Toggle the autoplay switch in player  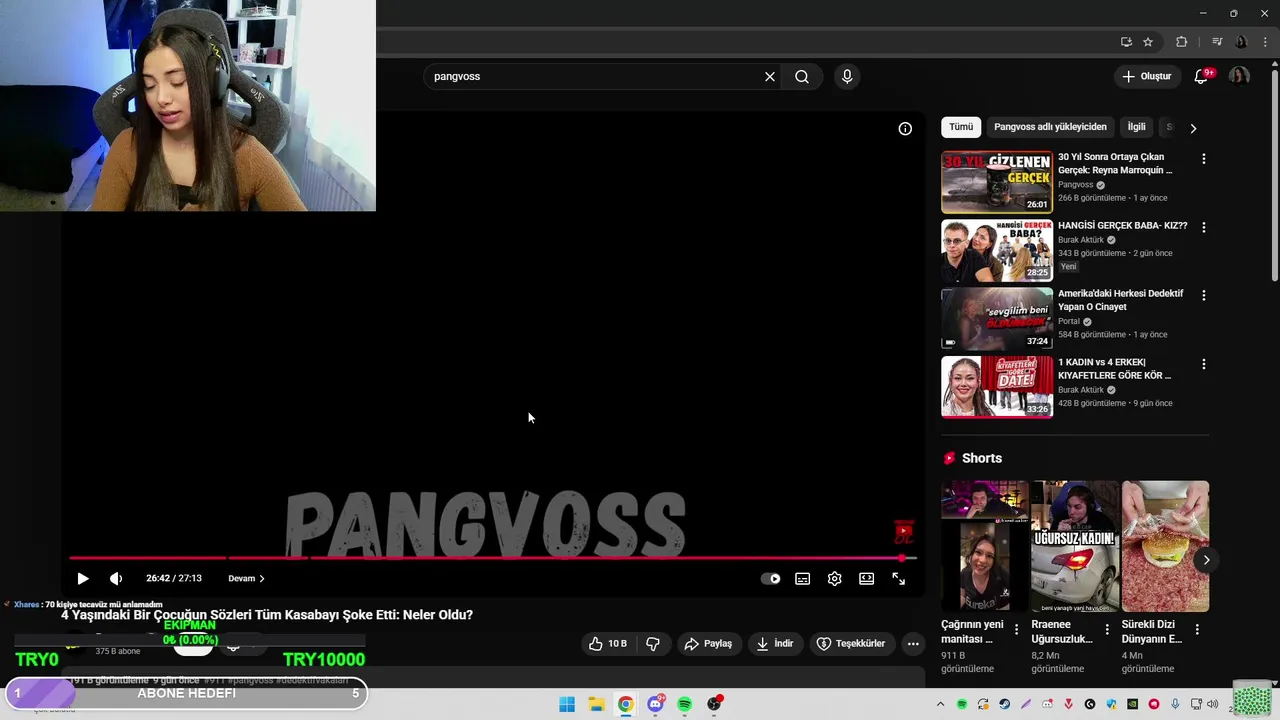click(x=770, y=578)
